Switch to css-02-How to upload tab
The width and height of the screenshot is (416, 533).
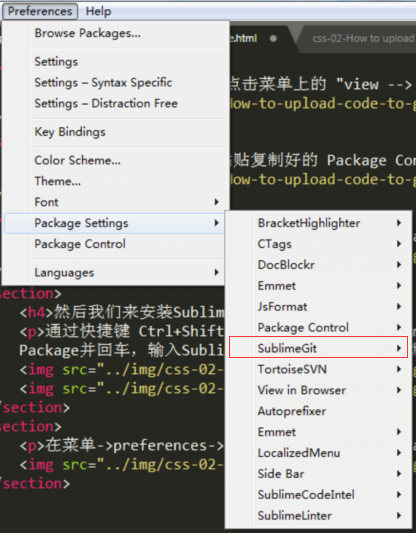[362, 38]
